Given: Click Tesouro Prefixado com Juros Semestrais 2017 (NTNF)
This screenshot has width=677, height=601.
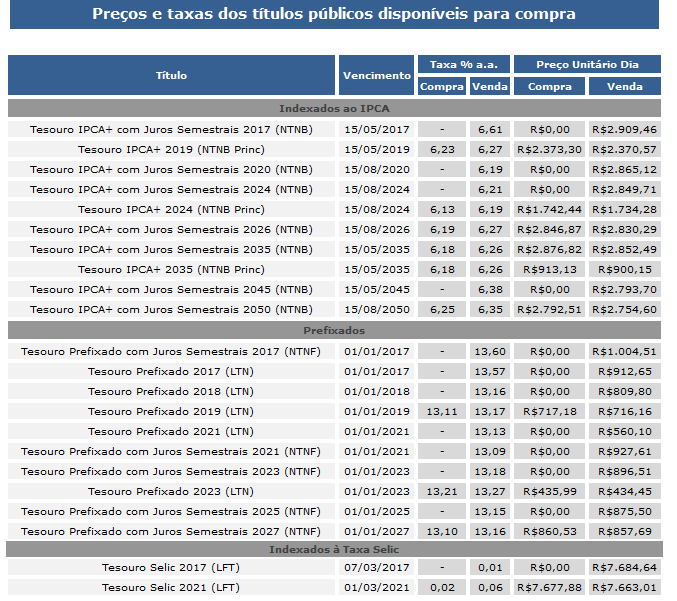Looking at the screenshot, I should [x=171, y=351].
